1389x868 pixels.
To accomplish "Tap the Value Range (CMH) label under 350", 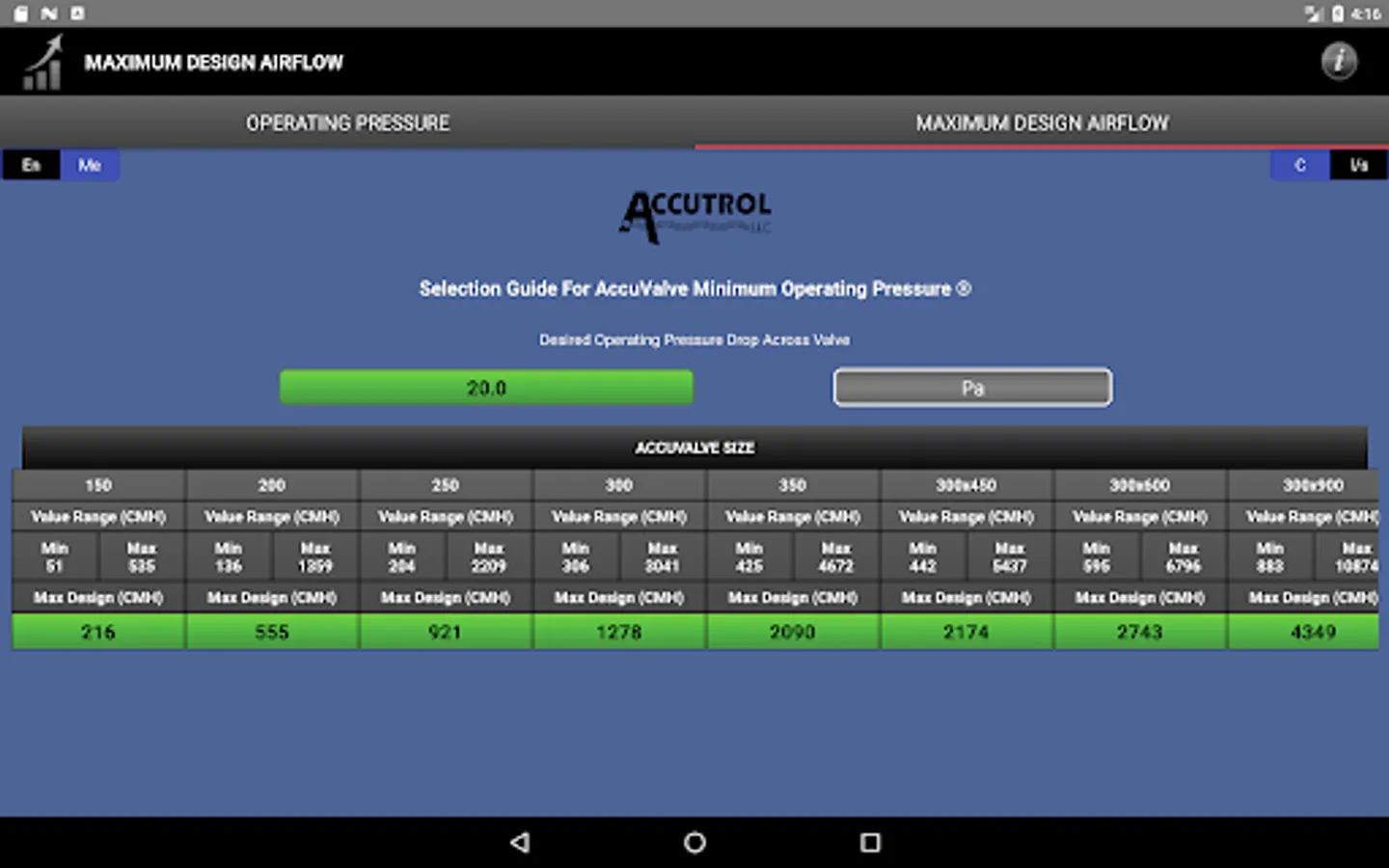I will click(793, 517).
